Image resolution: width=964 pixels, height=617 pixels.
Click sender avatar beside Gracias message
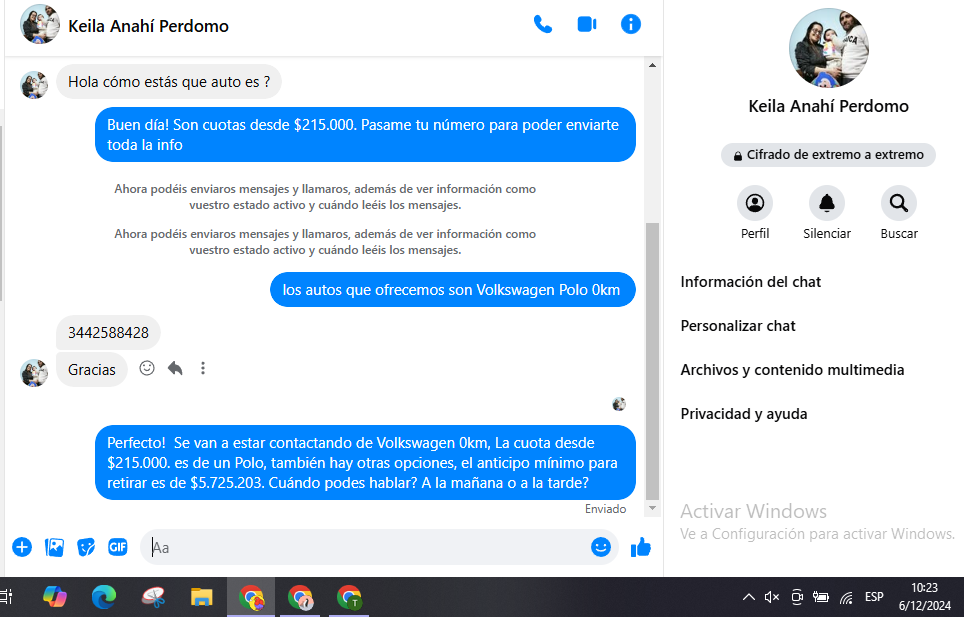click(34, 373)
